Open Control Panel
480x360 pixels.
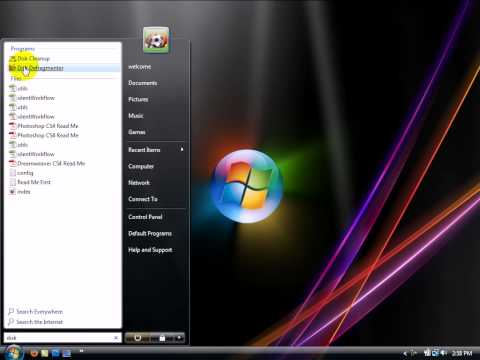tap(145, 217)
